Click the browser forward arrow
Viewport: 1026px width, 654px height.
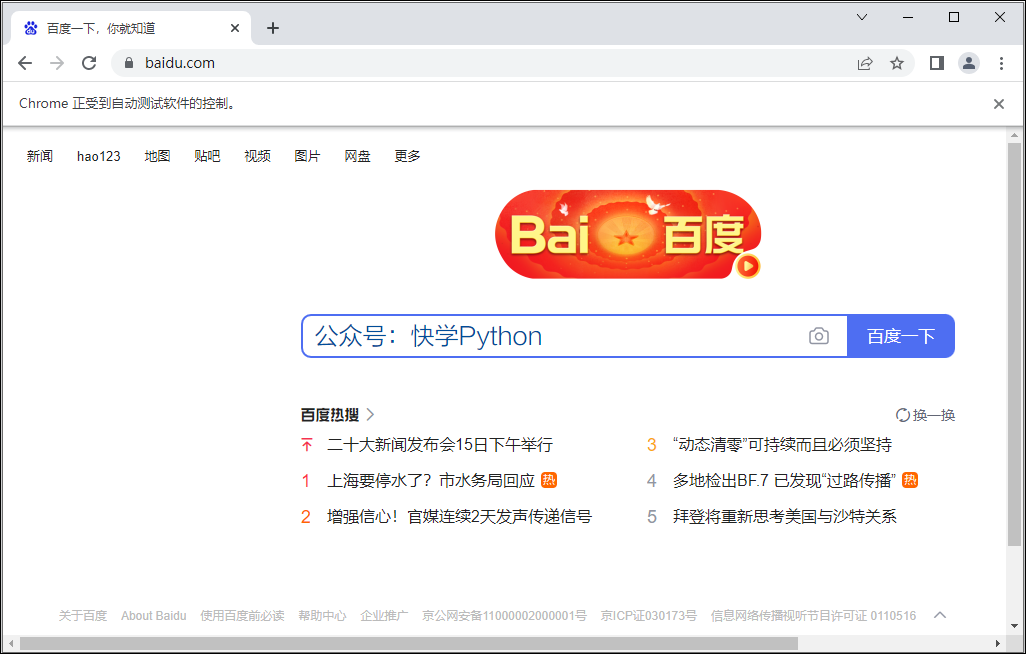click(x=57, y=63)
